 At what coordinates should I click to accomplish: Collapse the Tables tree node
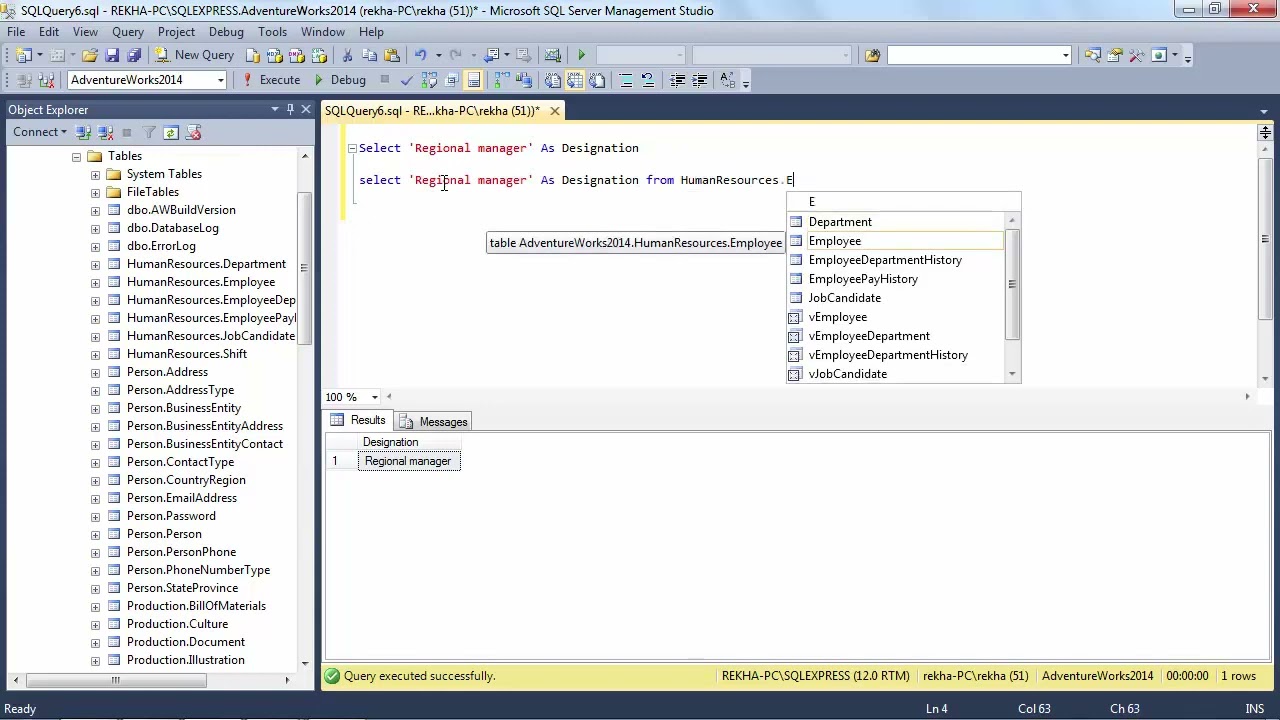(76, 157)
